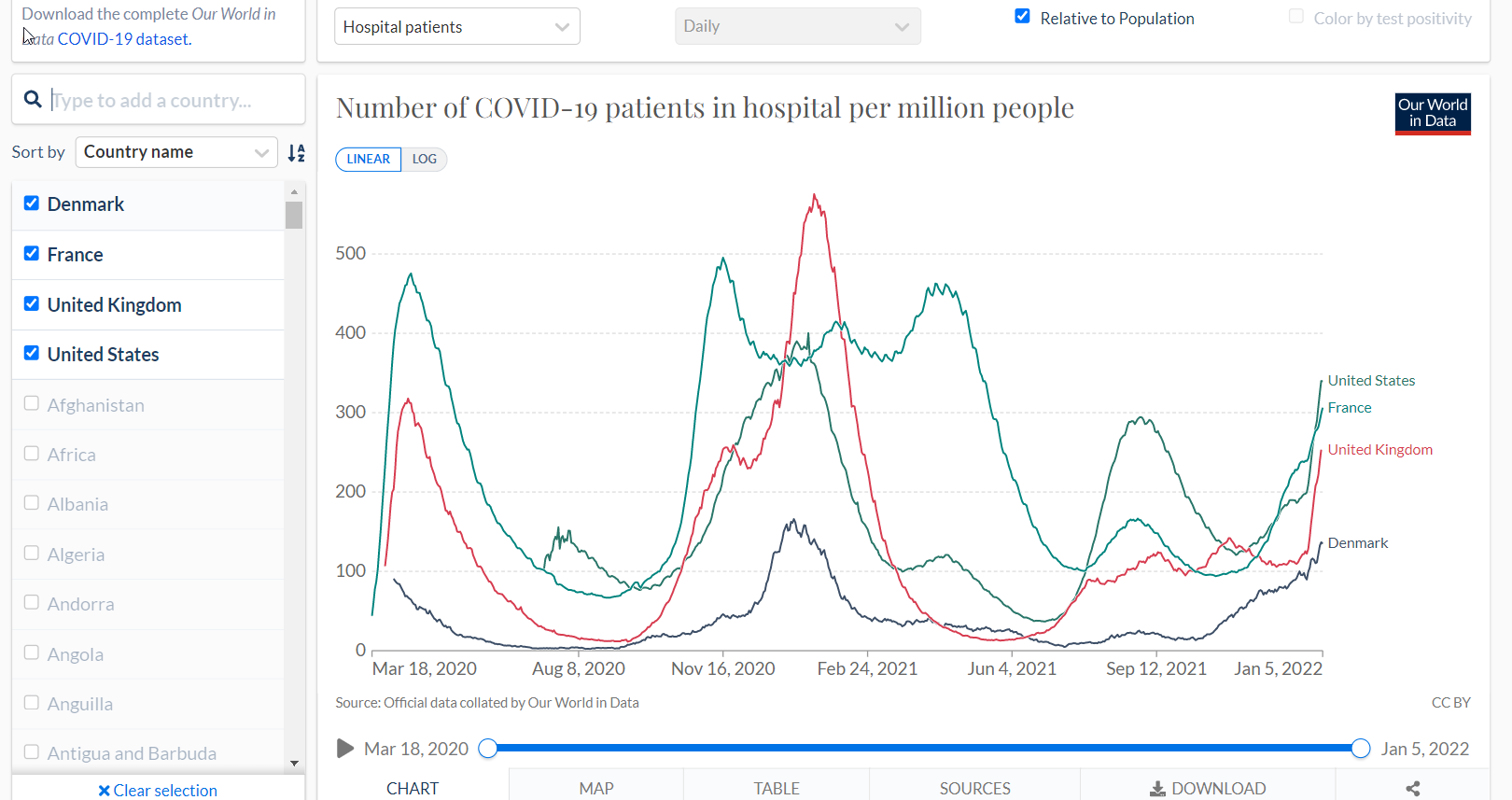Open the COVID-19 dataset link

coord(124,39)
